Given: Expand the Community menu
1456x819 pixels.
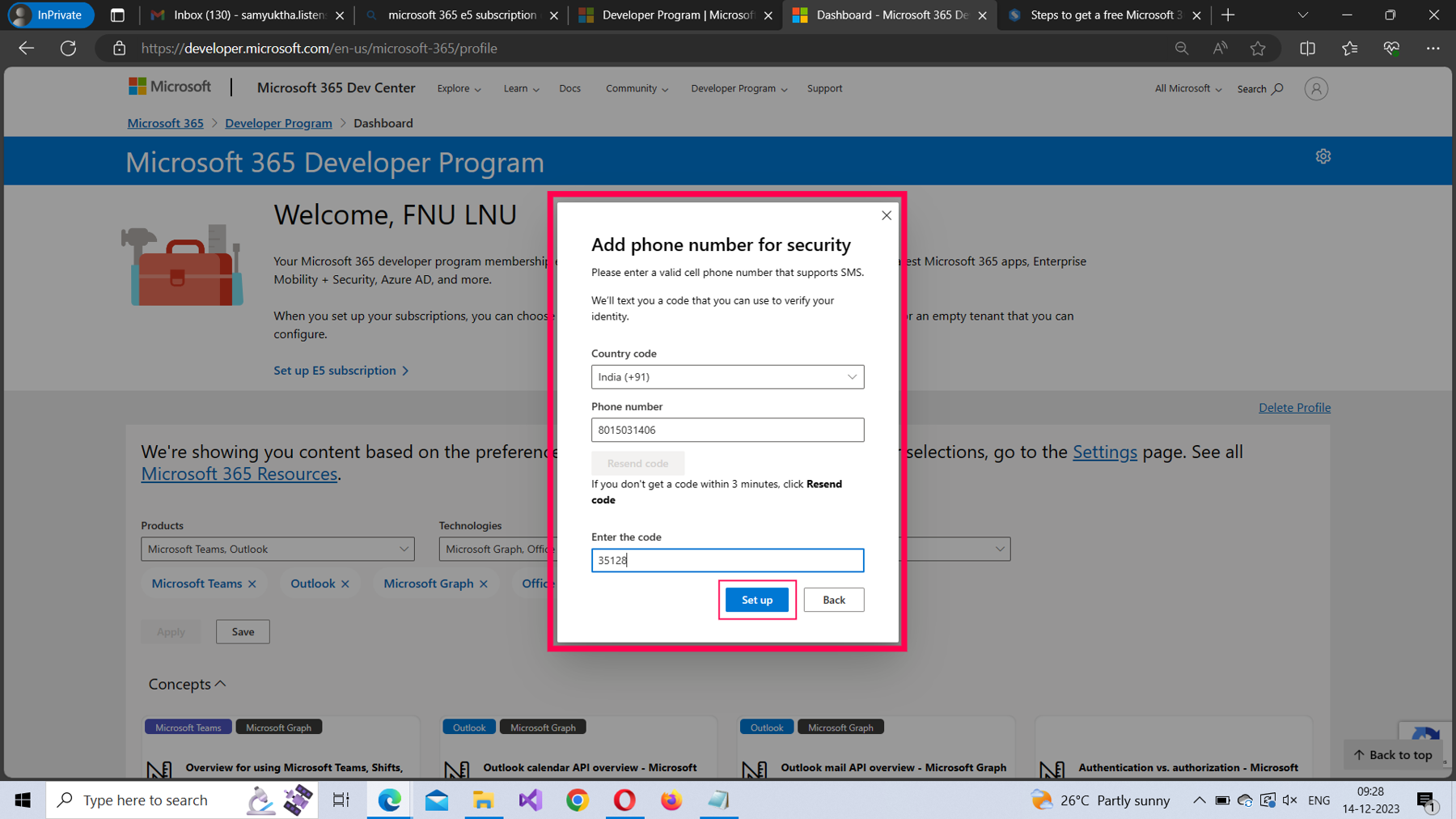Looking at the screenshot, I should pyautogui.click(x=637, y=89).
